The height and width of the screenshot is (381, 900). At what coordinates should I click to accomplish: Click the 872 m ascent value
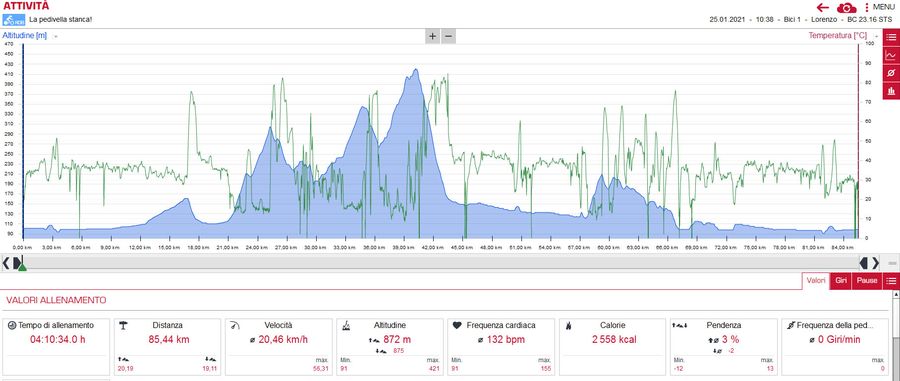coord(397,339)
